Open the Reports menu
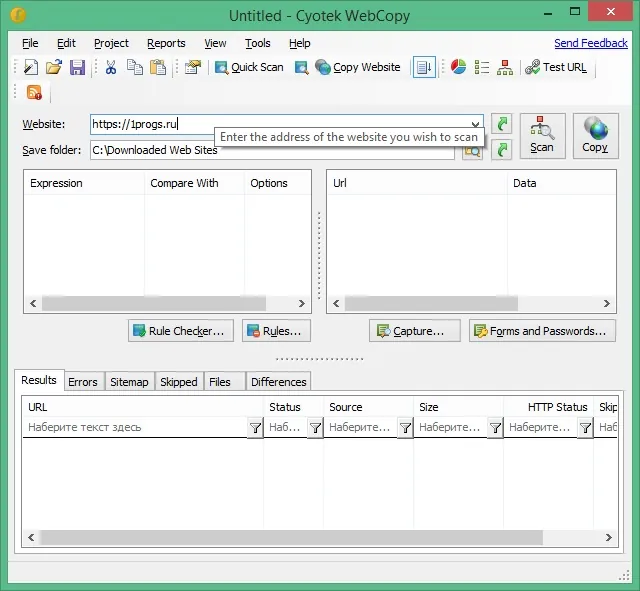 (x=166, y=43)
